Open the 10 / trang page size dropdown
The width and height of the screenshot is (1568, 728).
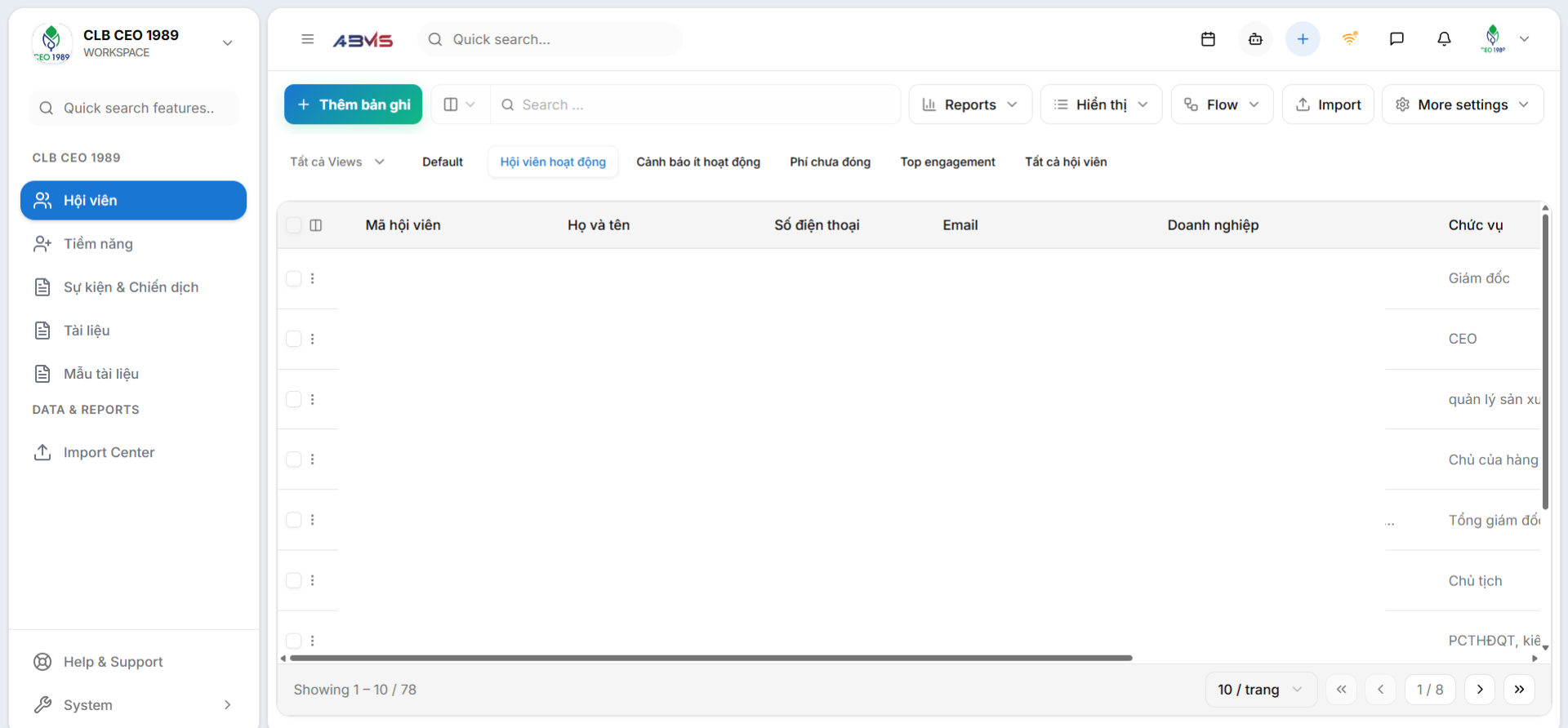click(x=1260, y=690)
